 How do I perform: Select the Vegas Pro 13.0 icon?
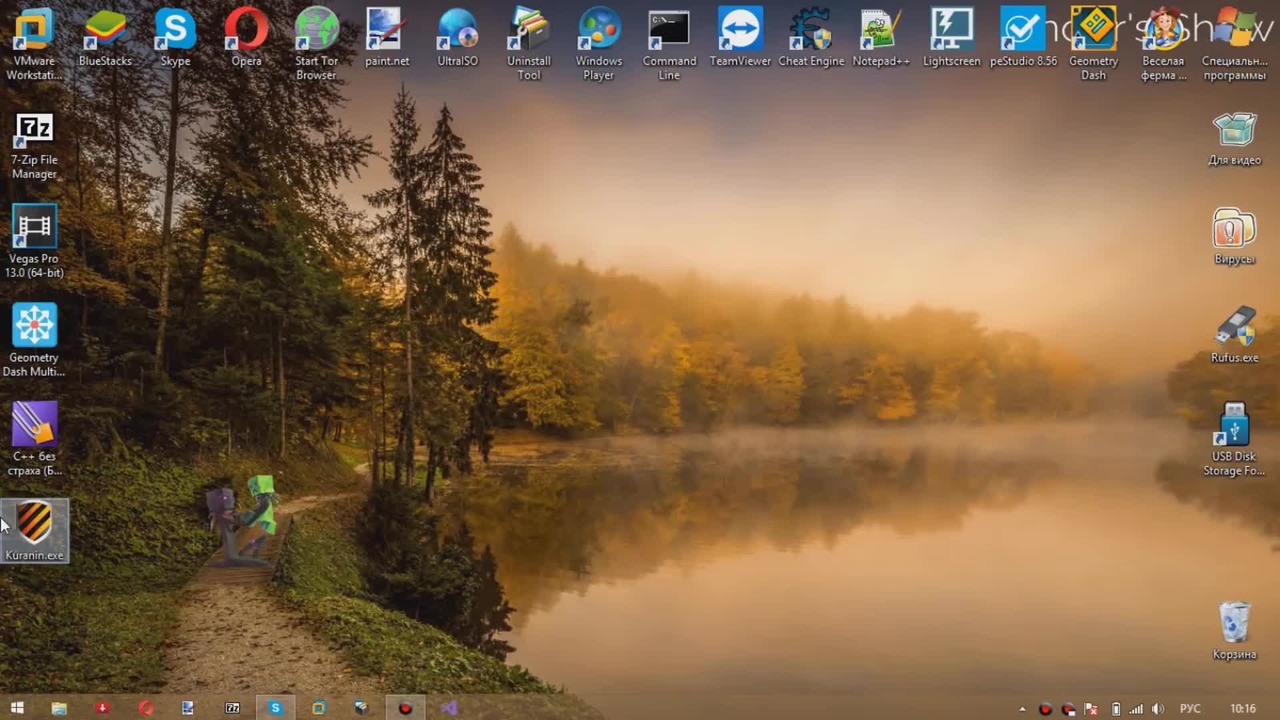click(x=34, y=241)
